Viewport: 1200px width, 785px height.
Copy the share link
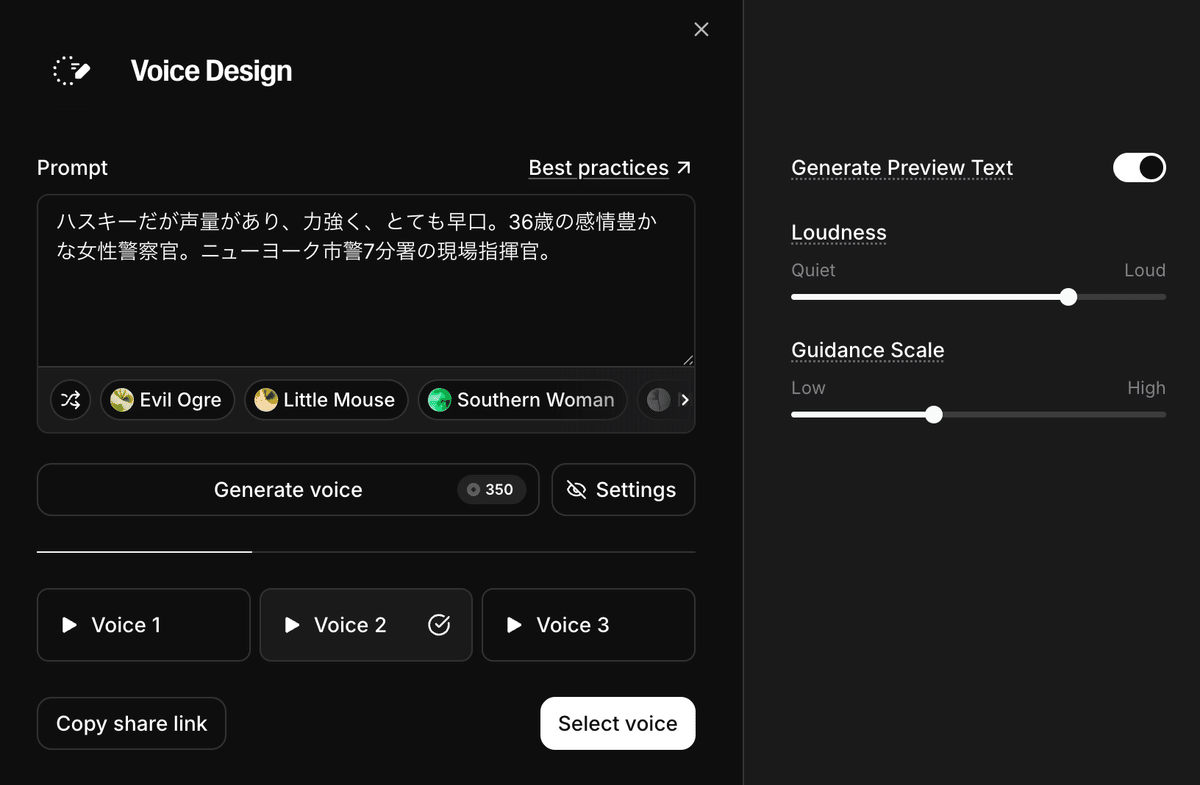131,724
